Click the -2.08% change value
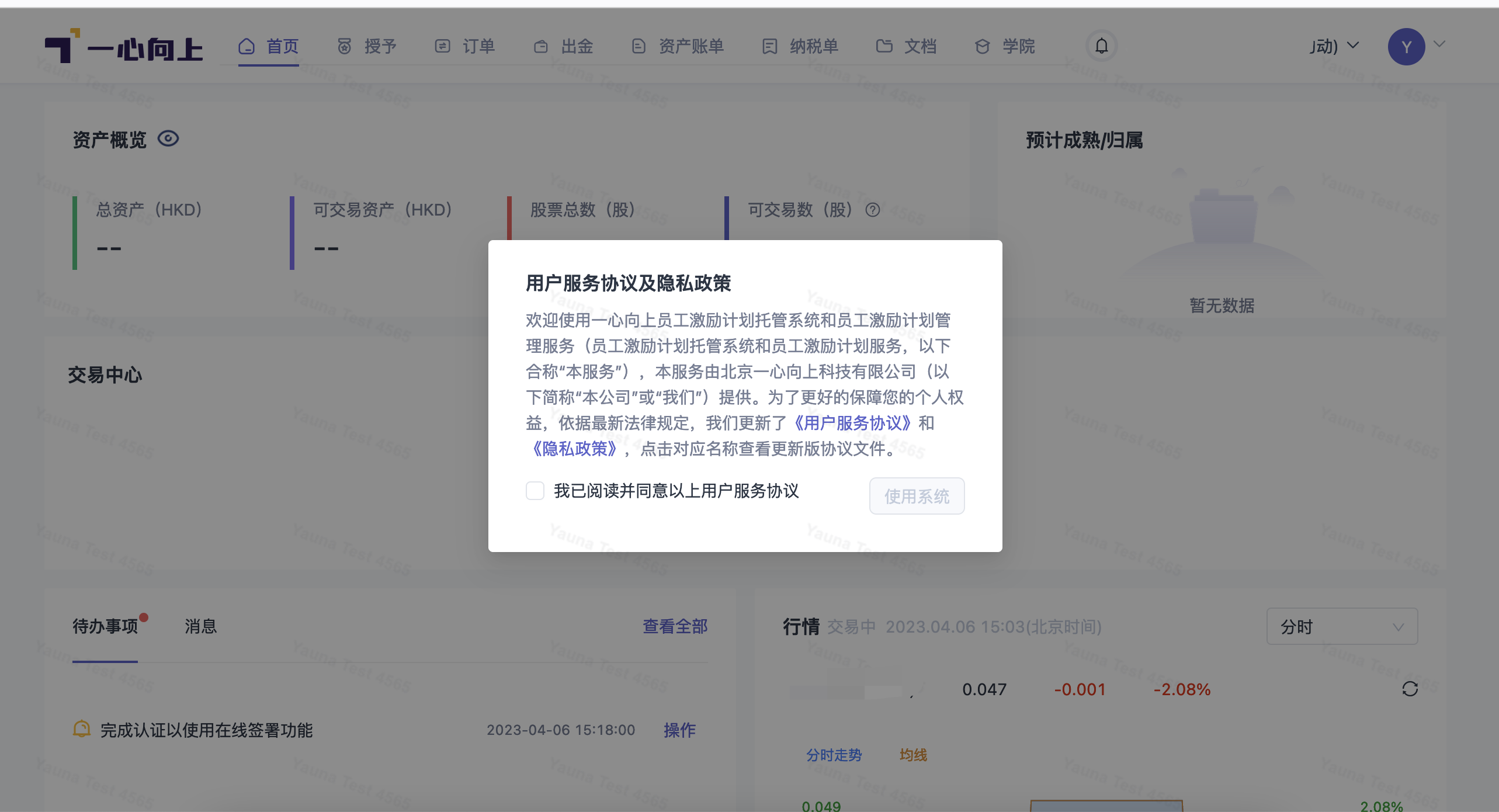 click(x=1182, y=689)
